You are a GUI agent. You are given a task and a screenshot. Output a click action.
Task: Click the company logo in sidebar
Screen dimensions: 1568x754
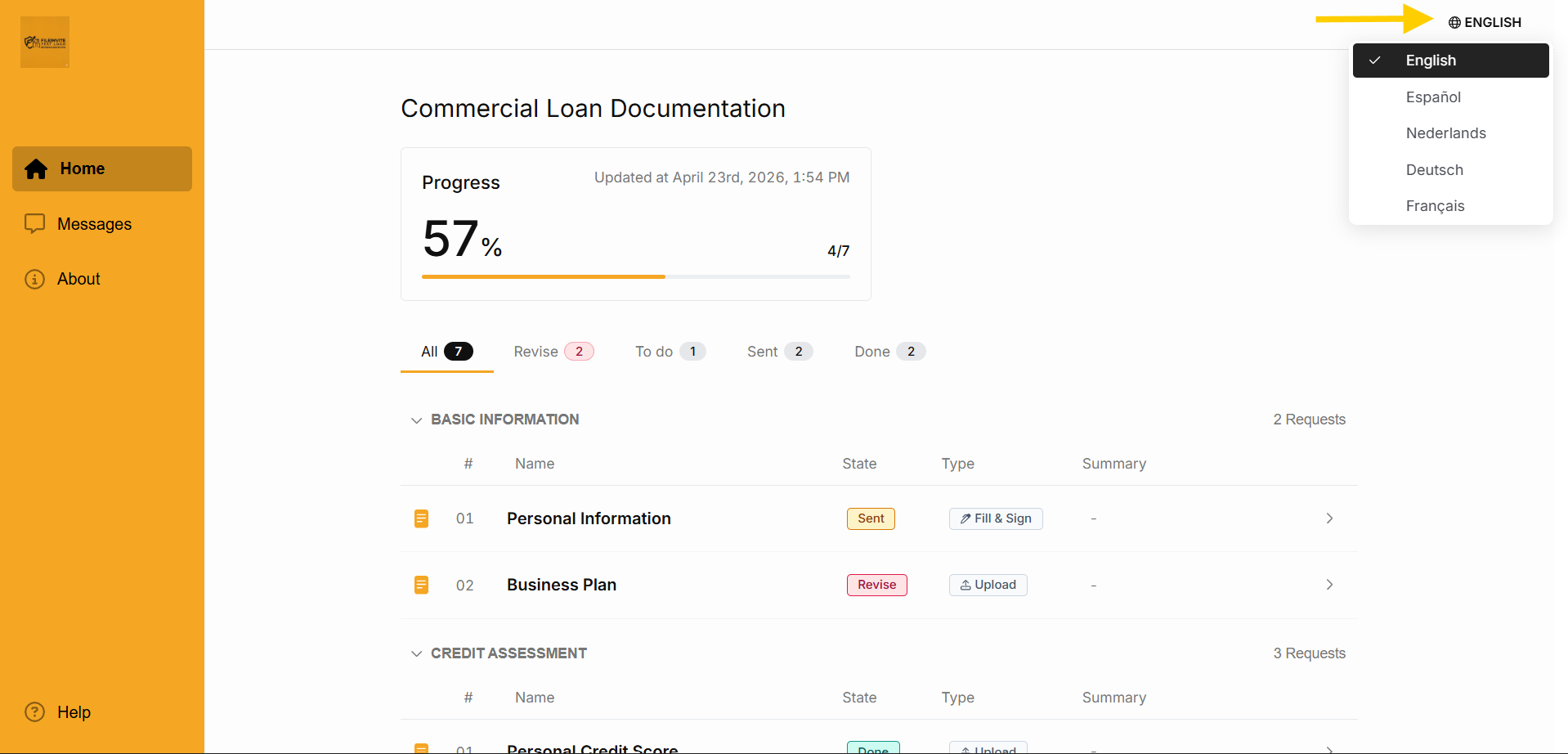45,42
